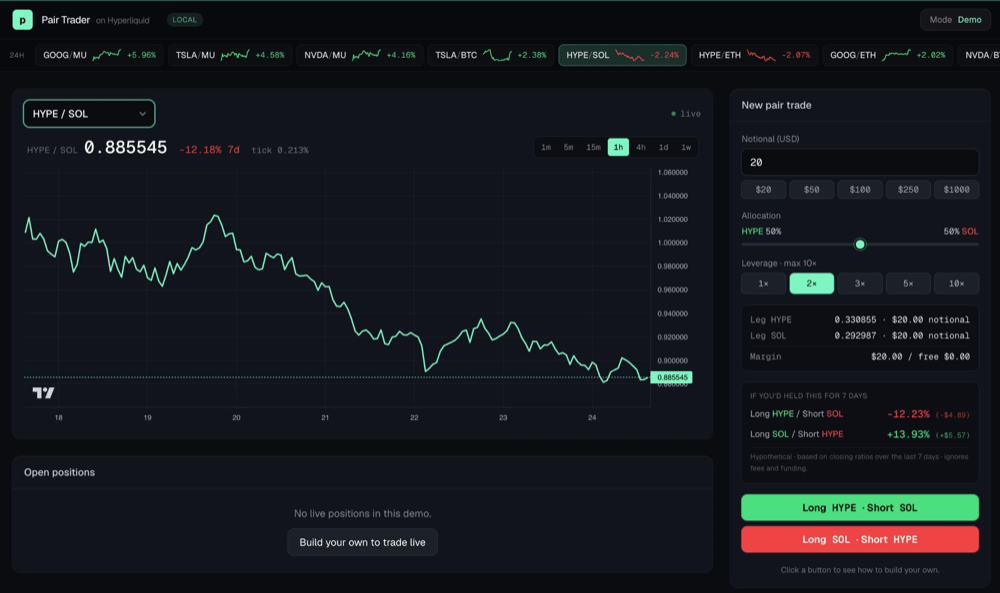Click the 50% SOL allocation label
Image resolution: width=1000 pixels, height=593 pixels.
(x=960, y=231)
